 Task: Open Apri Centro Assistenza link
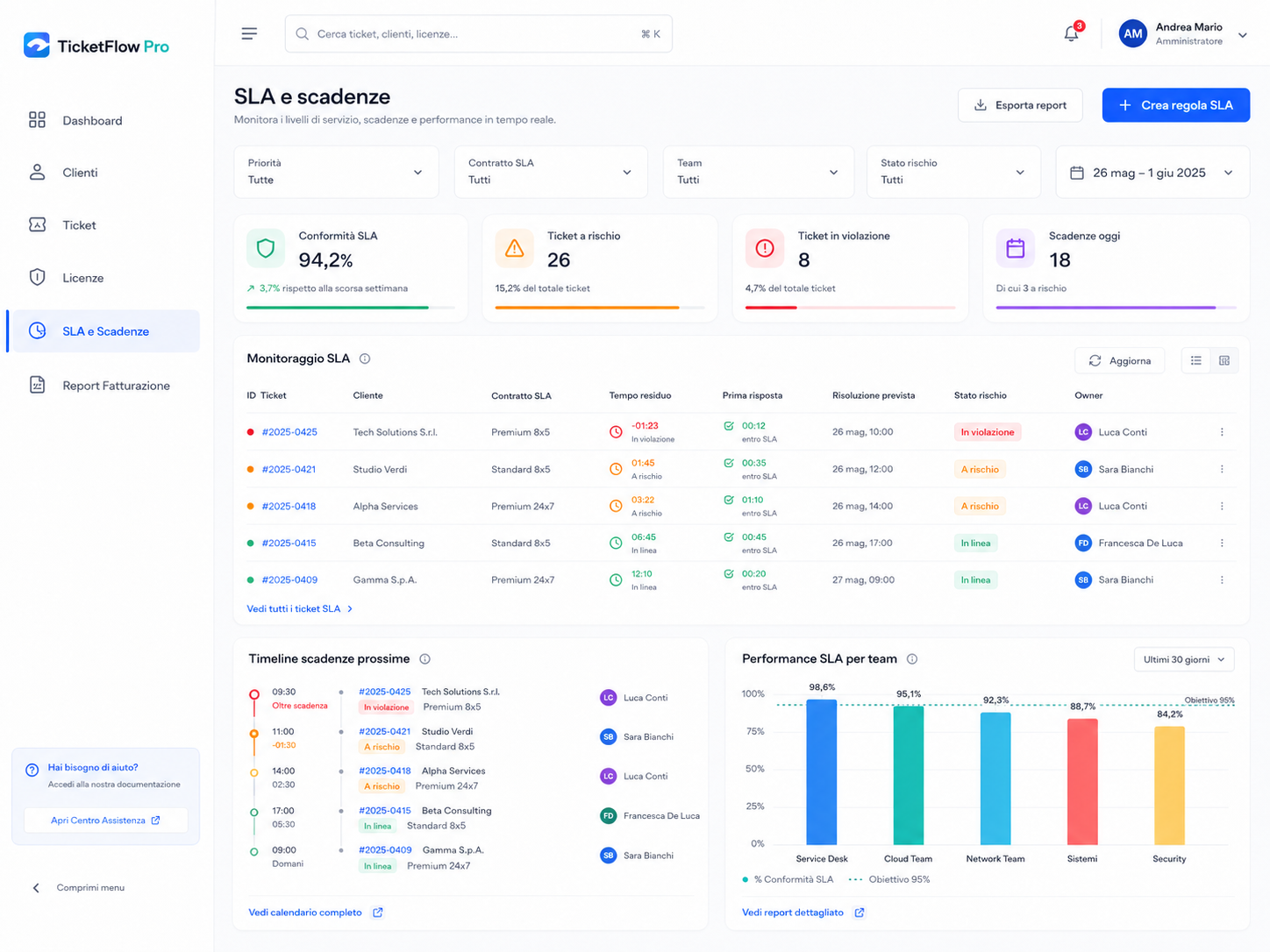[105, 821]
